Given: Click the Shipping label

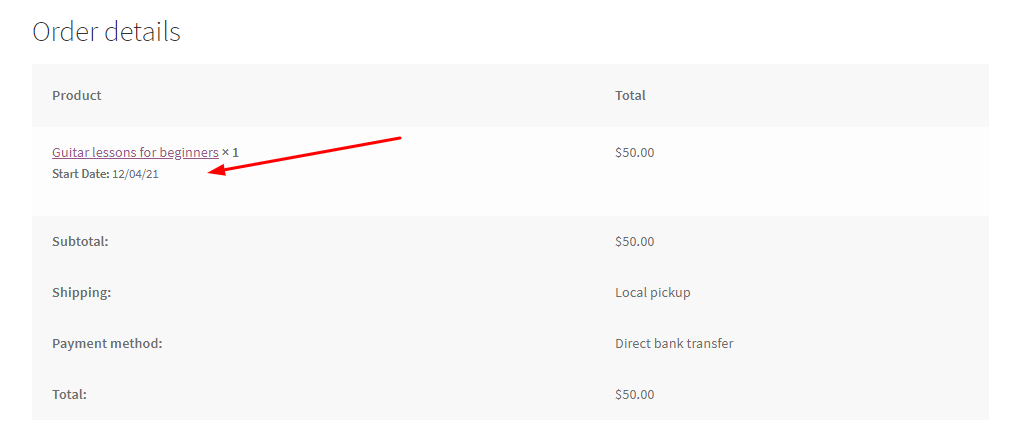Looking at the screenshot, I should (82, 293).
